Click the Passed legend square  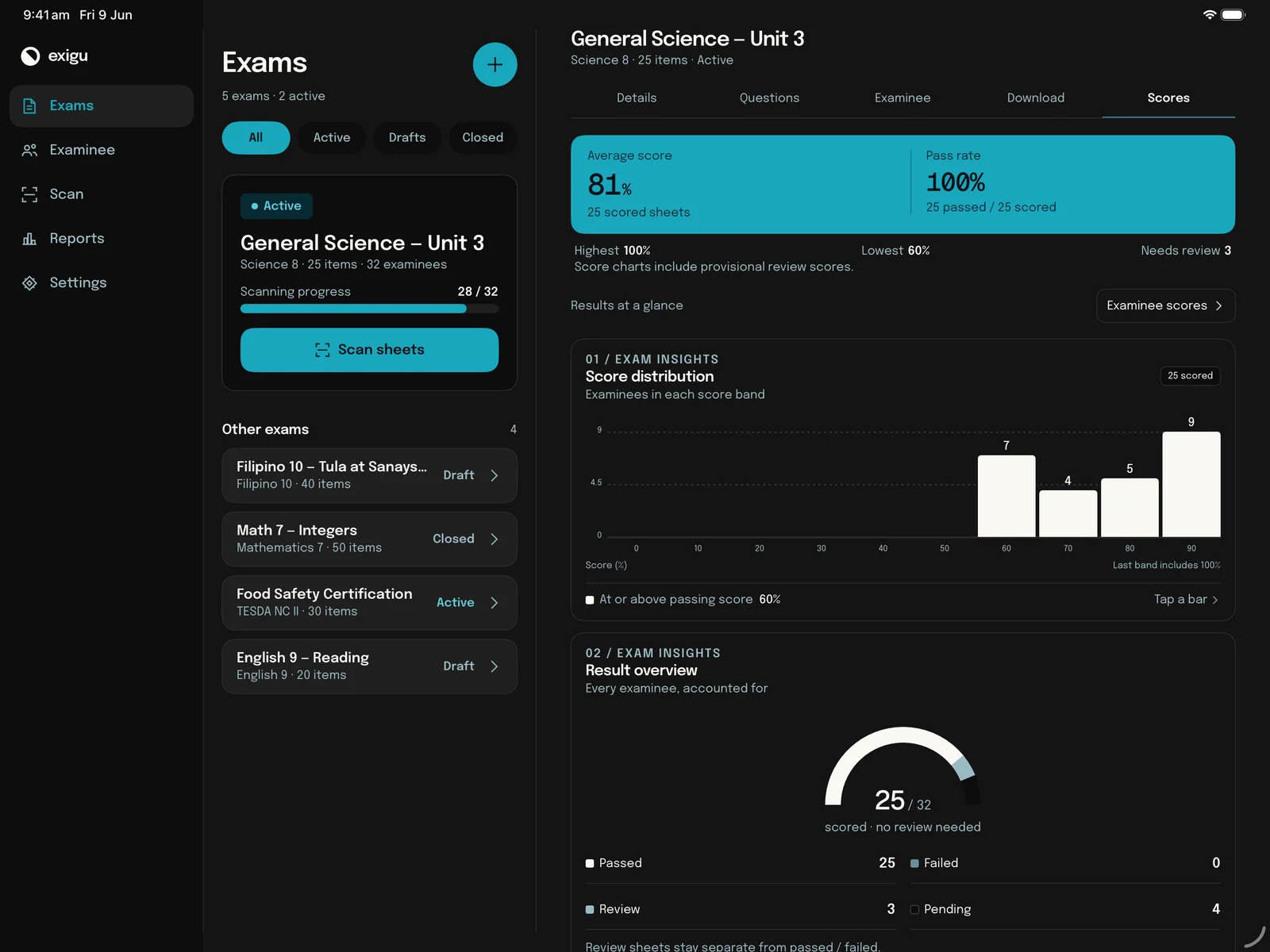[x=590, y=863]
